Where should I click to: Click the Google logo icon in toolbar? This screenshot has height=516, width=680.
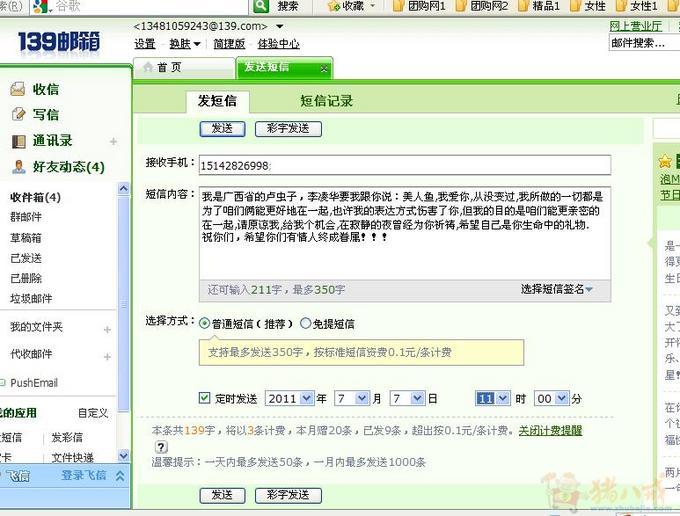tap(40, 6)
